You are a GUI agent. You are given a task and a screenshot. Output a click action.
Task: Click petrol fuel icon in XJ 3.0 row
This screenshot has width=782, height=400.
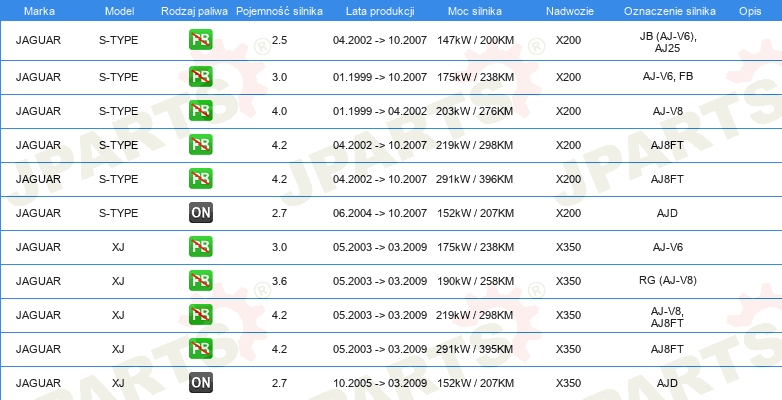[201, 247]
